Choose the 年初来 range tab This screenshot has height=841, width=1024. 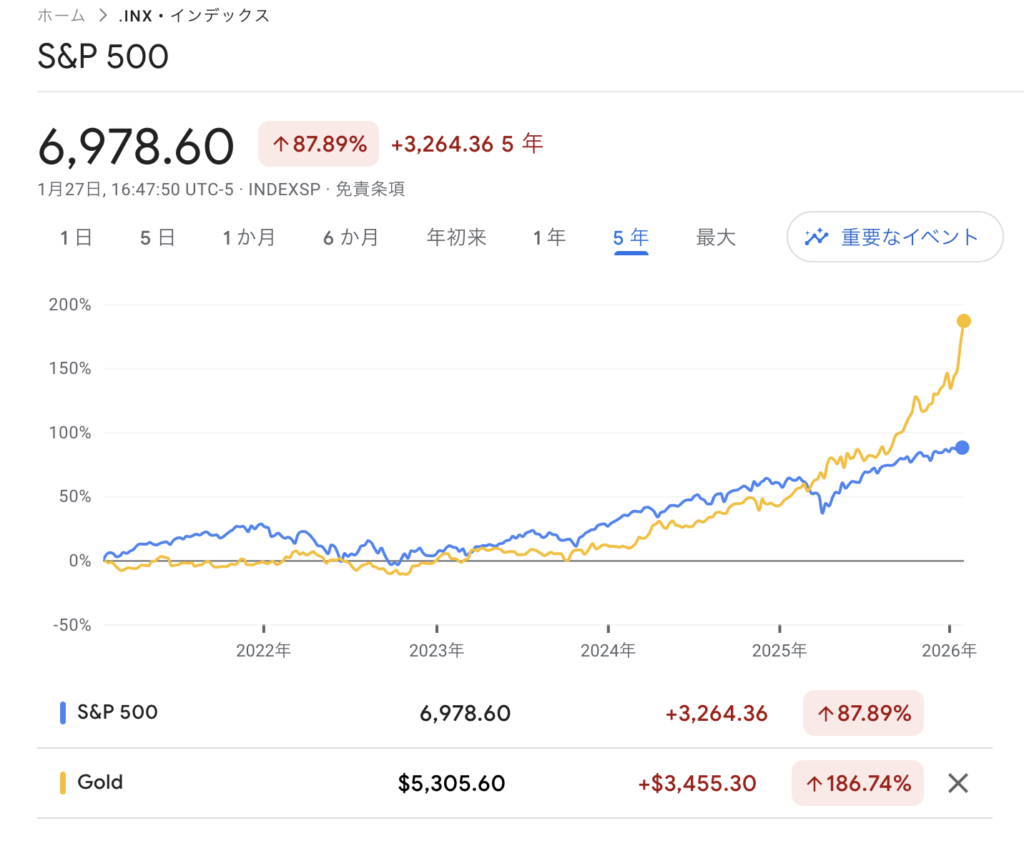pyautogui.click(x=456, y=238)
